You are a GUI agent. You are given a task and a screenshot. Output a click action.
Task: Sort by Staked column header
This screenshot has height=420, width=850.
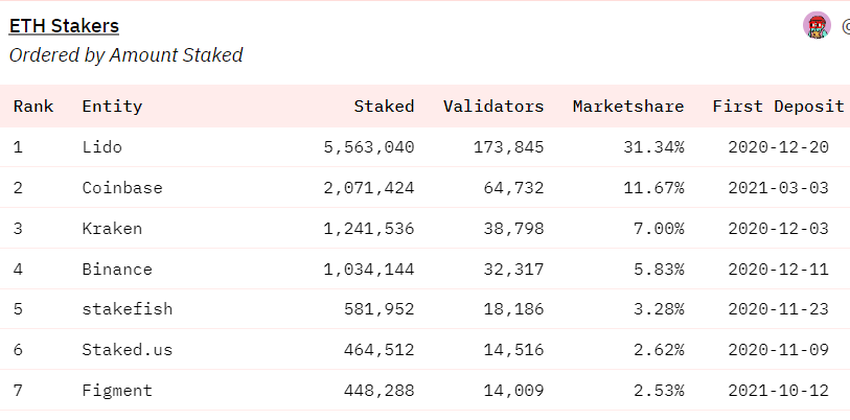click(383, 106)
